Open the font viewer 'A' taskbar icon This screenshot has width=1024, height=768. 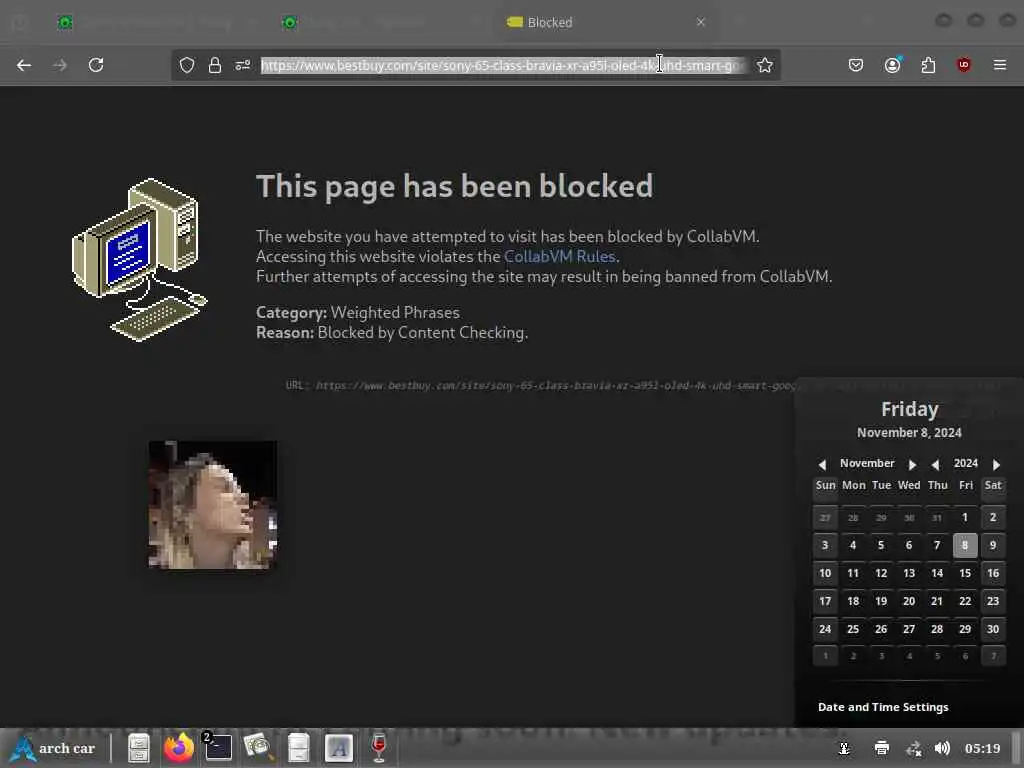[338, 748]
